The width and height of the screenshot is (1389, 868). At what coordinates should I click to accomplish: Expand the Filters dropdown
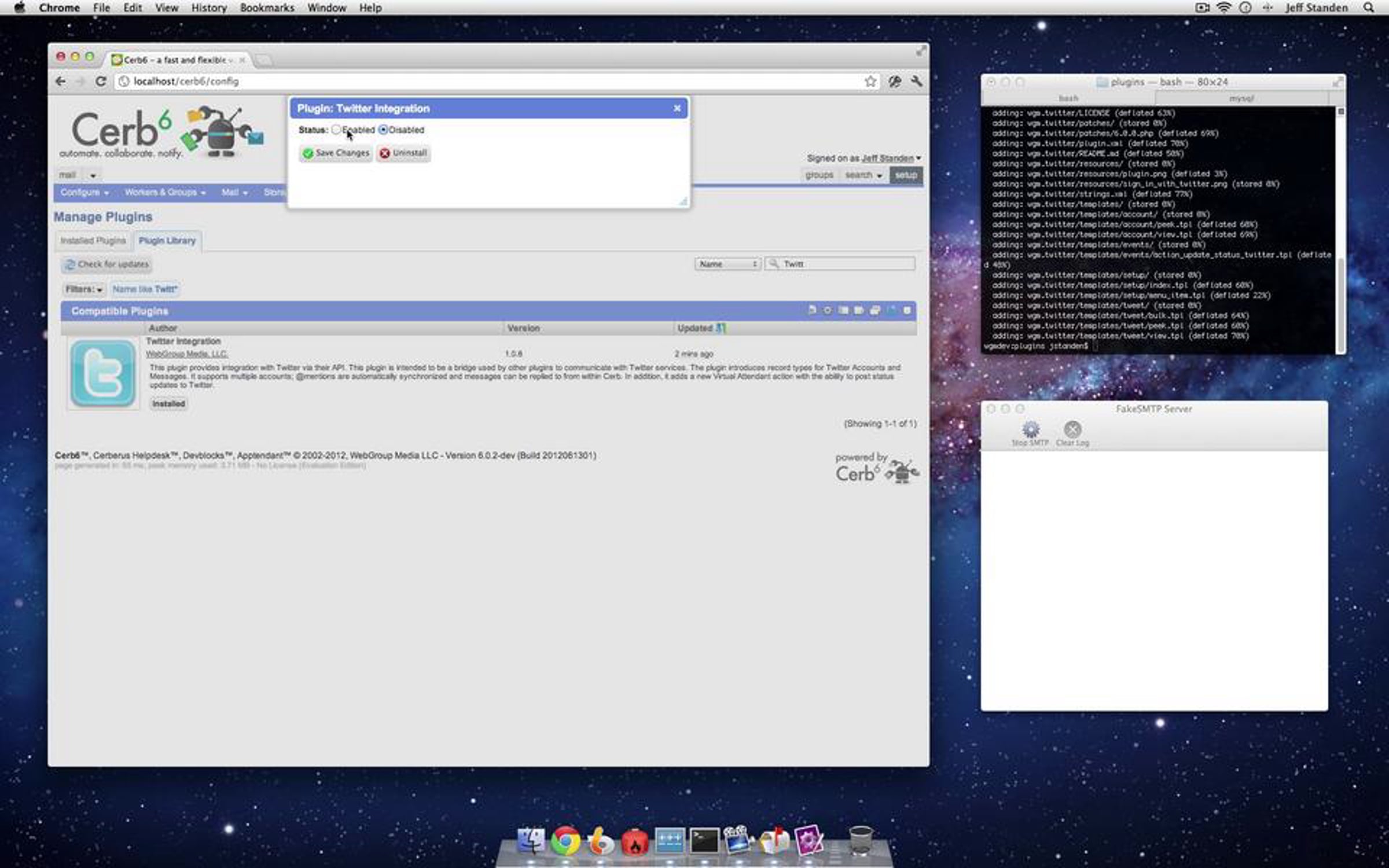coord(84,289)
